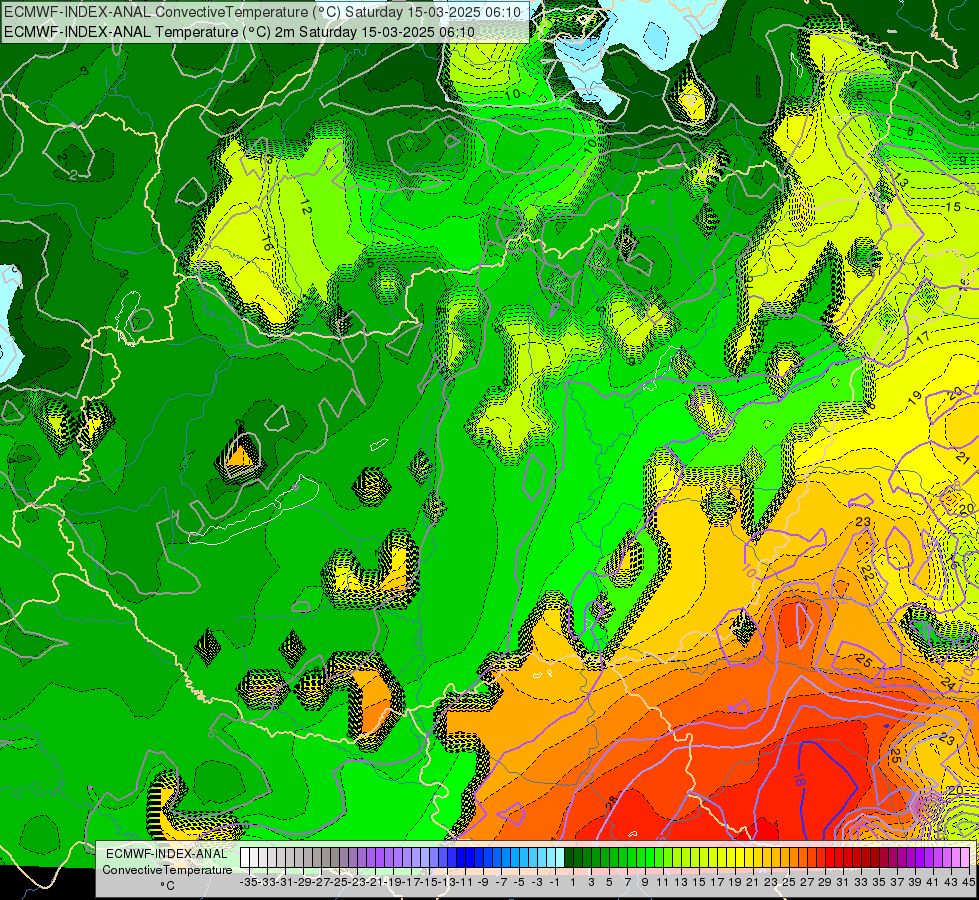Click the 45 tick label on legend

click(968, 883)
